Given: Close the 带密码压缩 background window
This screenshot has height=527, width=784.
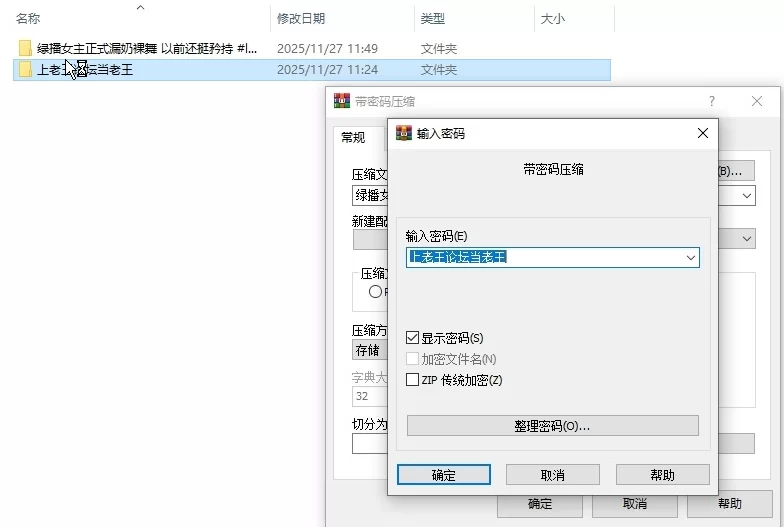Looking at the screenshot, I should [758, 101].
